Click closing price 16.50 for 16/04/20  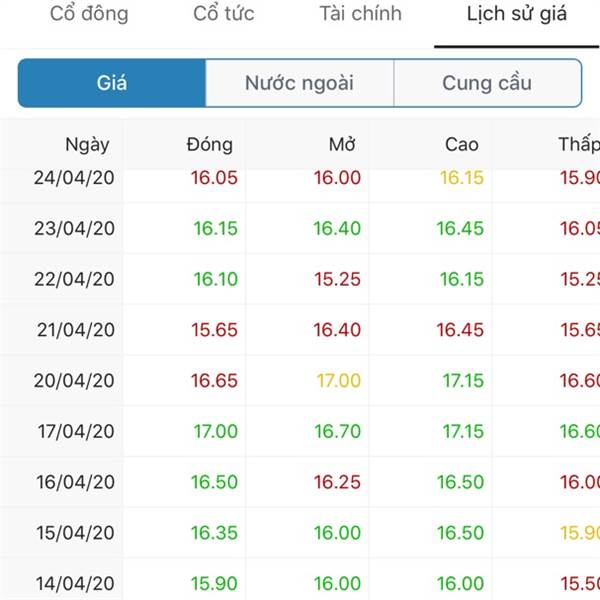pos(214,482)
